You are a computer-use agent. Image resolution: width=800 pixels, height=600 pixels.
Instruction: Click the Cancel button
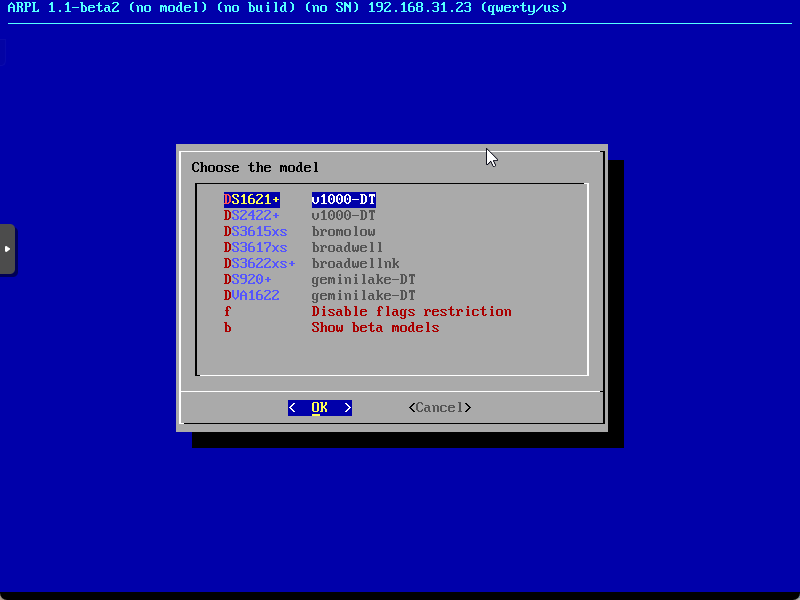440,408
